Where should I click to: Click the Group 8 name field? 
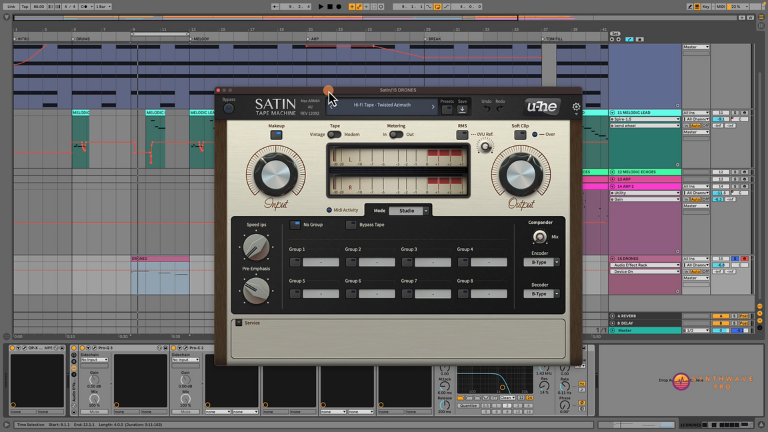489,294
